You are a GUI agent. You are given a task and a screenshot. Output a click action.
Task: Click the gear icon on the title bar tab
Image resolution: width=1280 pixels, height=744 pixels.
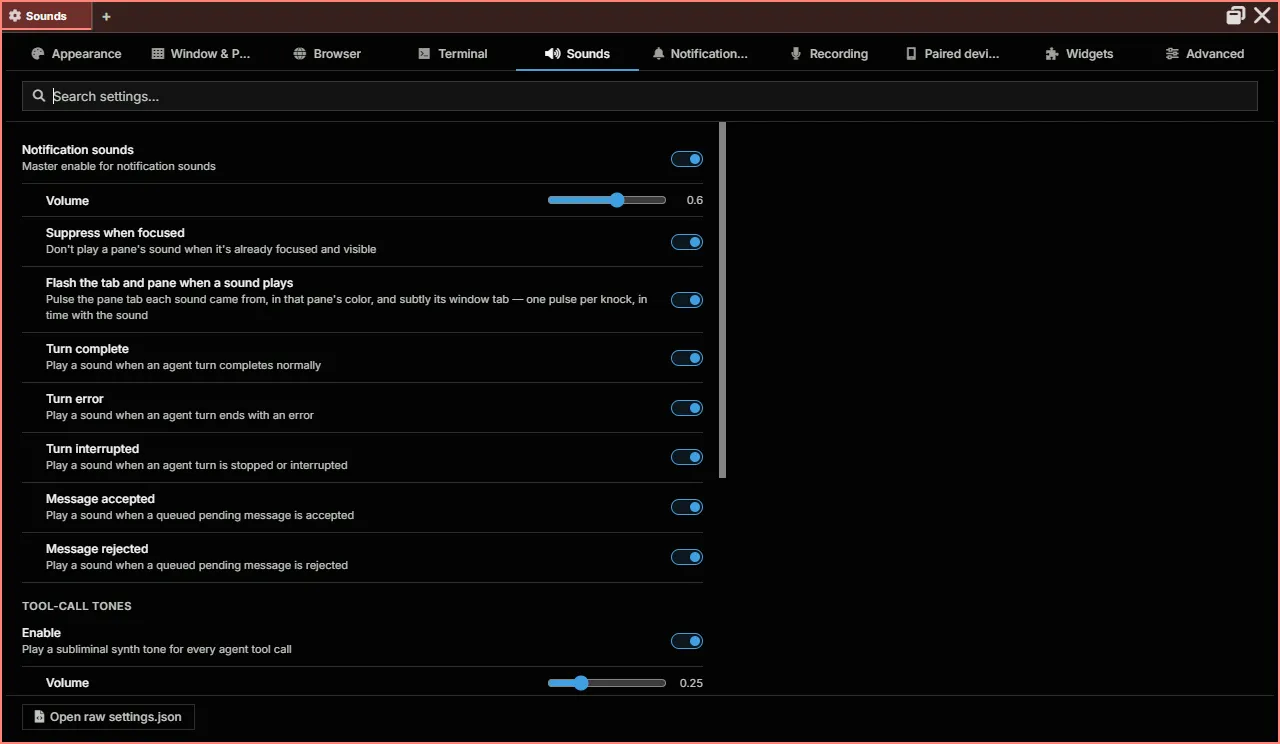click(15, 16)
